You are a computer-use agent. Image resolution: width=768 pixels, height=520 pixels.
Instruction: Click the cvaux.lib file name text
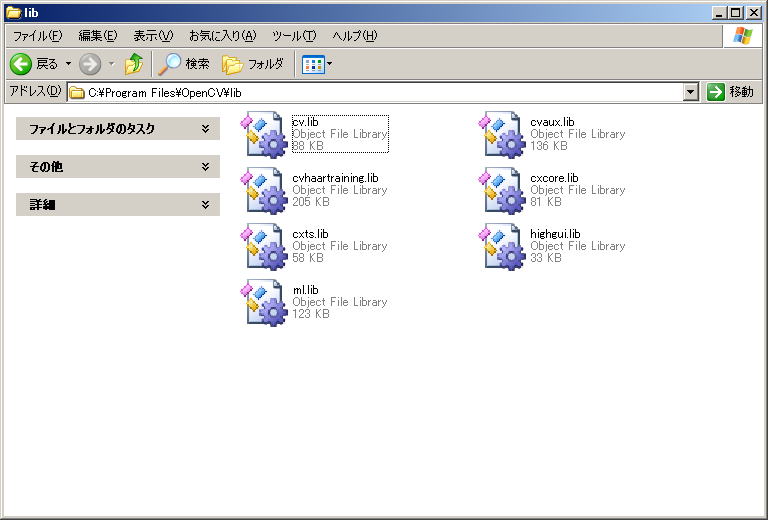coord(552,122)
